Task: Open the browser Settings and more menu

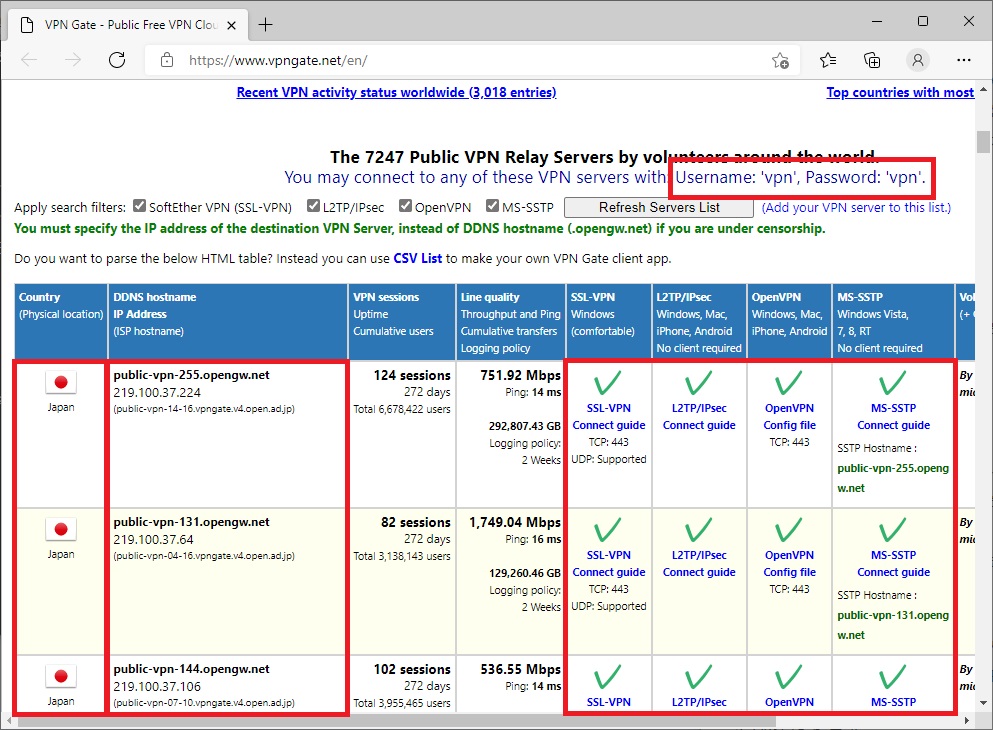Action: [x=964, y=60]
